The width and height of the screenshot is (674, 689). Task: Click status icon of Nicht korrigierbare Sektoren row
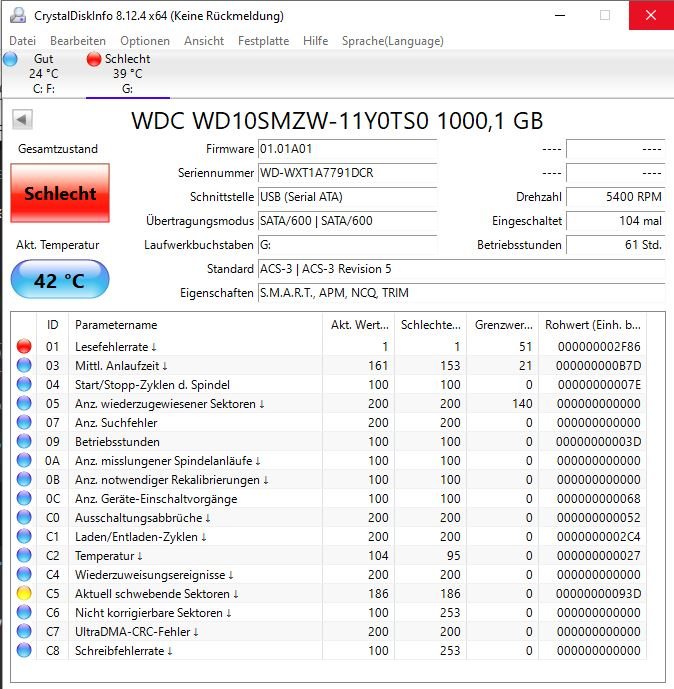(x=24, y=612)
